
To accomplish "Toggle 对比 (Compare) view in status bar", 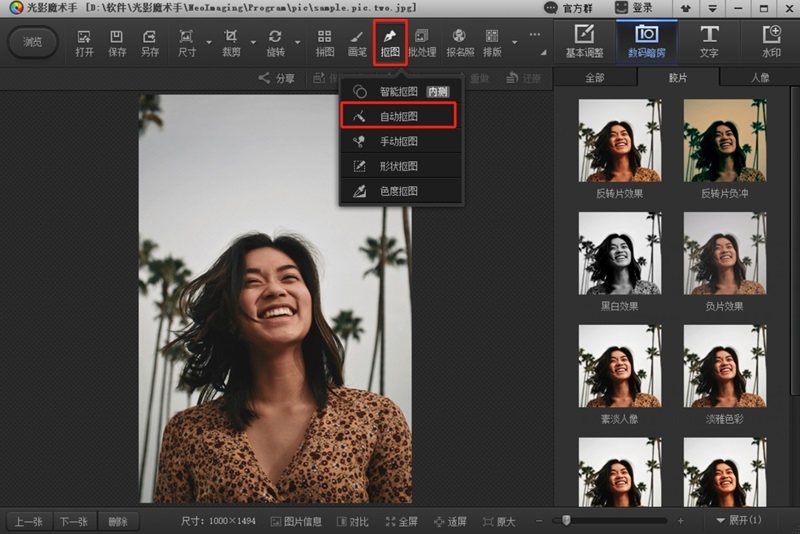I will 353,521.
